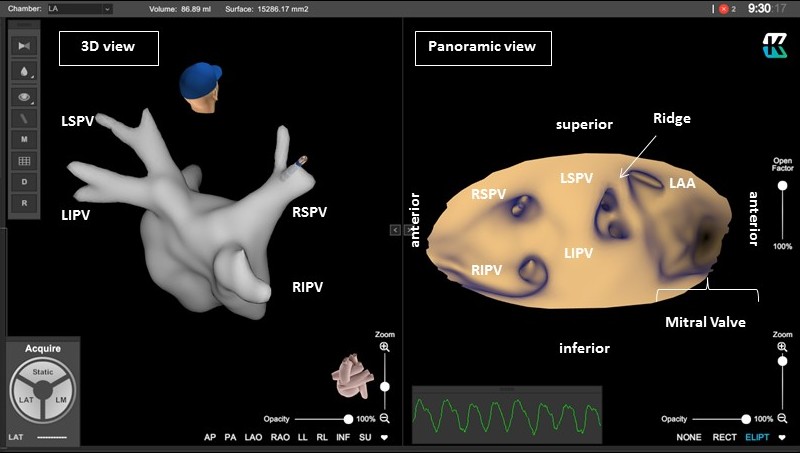This screenshot has height=453, width=800.
Task: Click the grid icon in left toolbar
Action: pyautogui.click(x=24, y=161)
